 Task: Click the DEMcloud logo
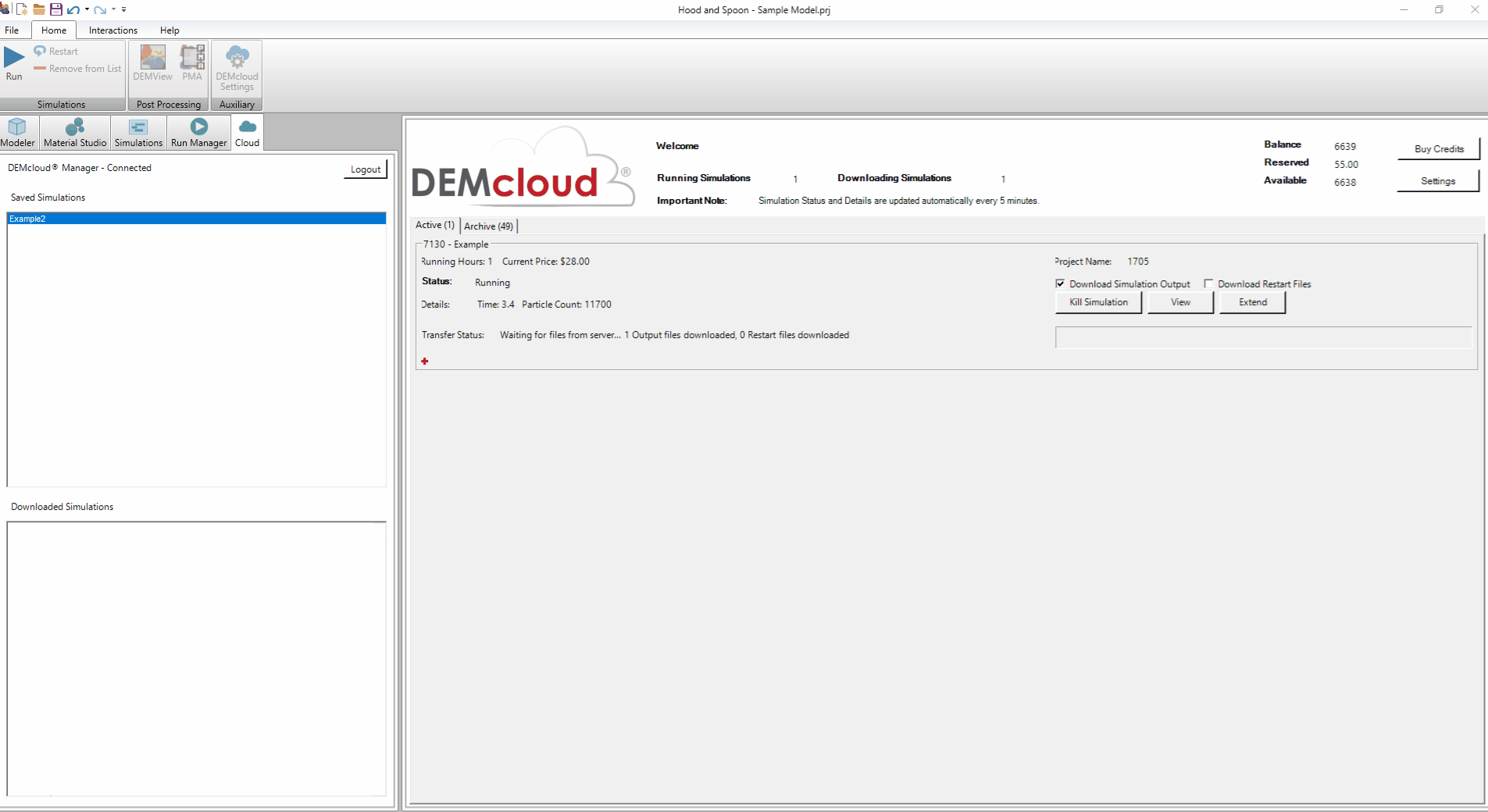(x=522, y=168)
